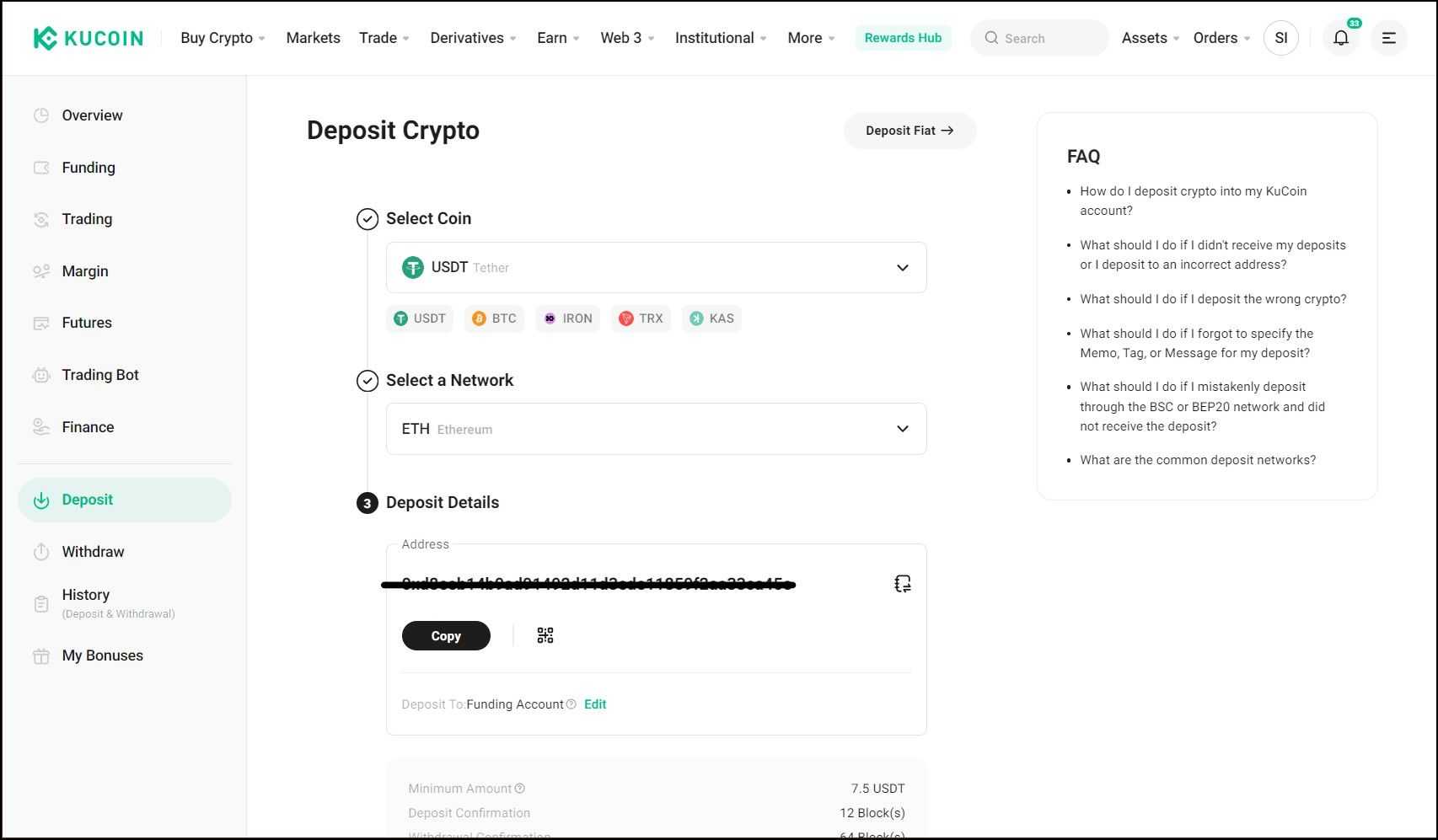1438x840 pixels.
Task: Click the address switch icon beside the address
Action: click(902, 583)
